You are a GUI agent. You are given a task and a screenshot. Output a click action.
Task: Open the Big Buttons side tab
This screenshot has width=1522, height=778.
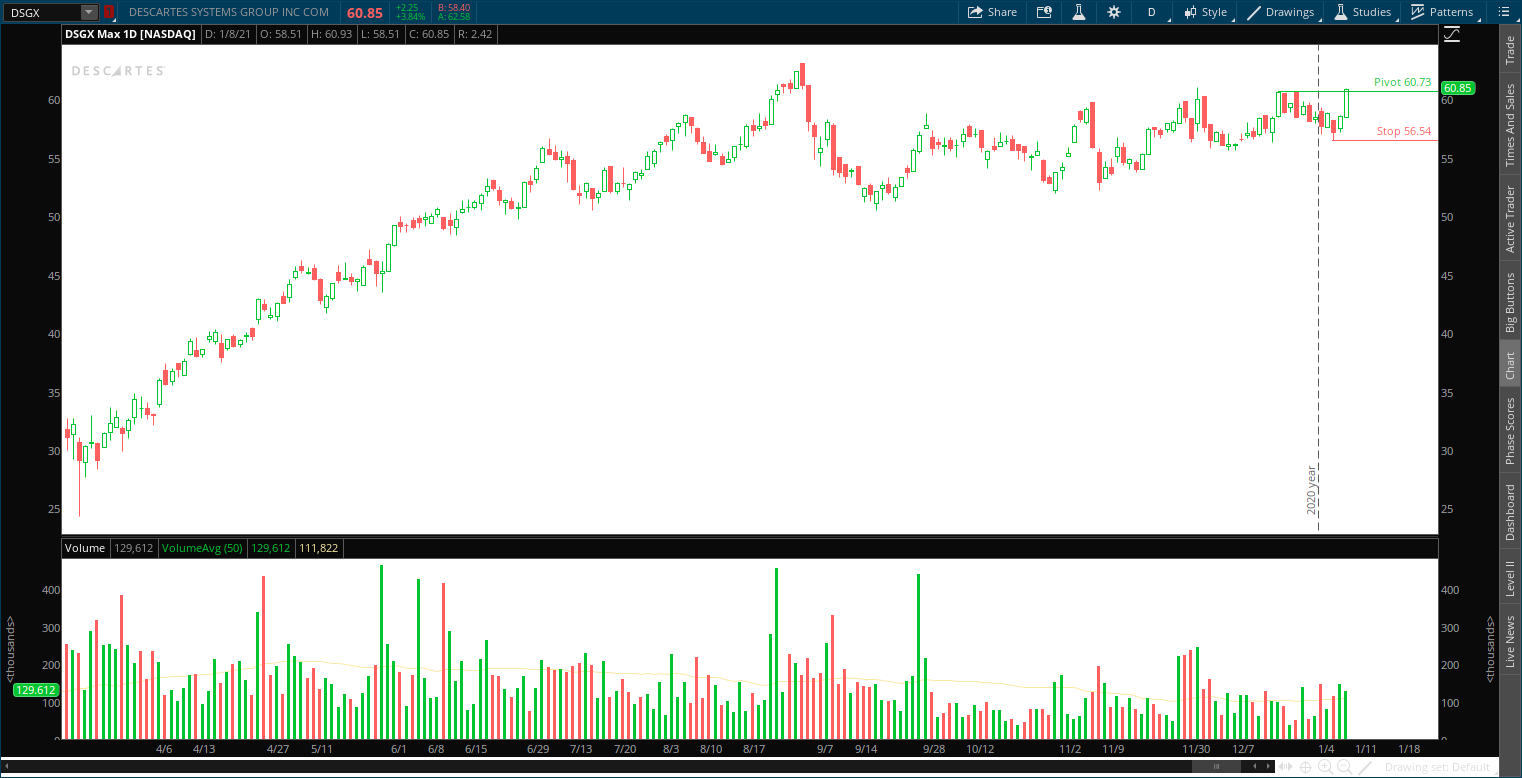[x=1510, y=302]
